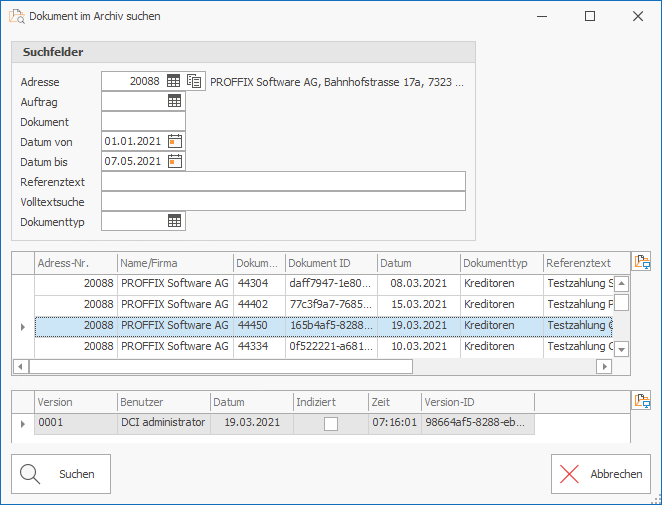
Task: Click the search archive icon in title bar
Action: 17,16
